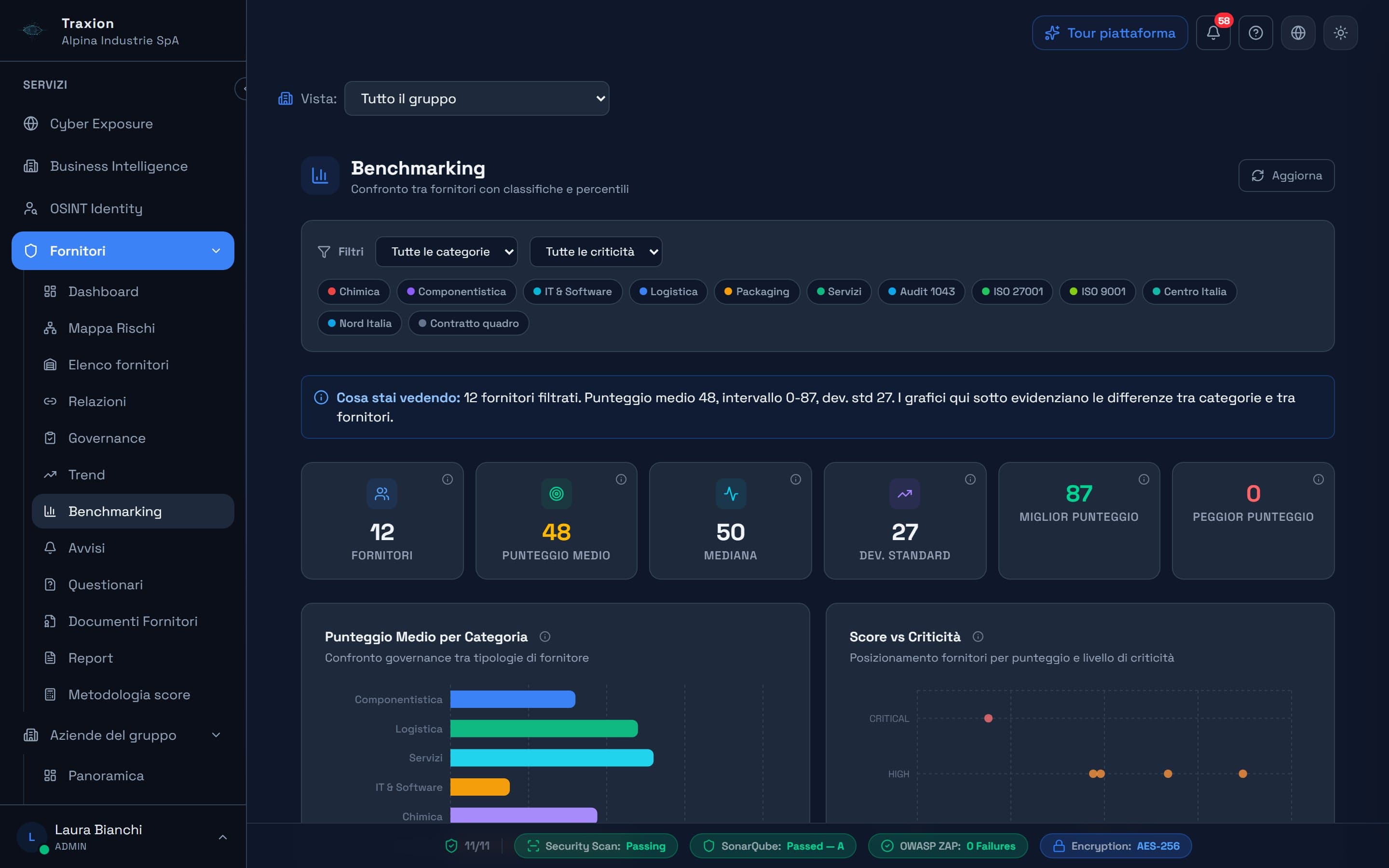Toggle the Componentistica tag filter
Image resolution: width=1389 pixels, height=868 pixels.
(456, 292)
